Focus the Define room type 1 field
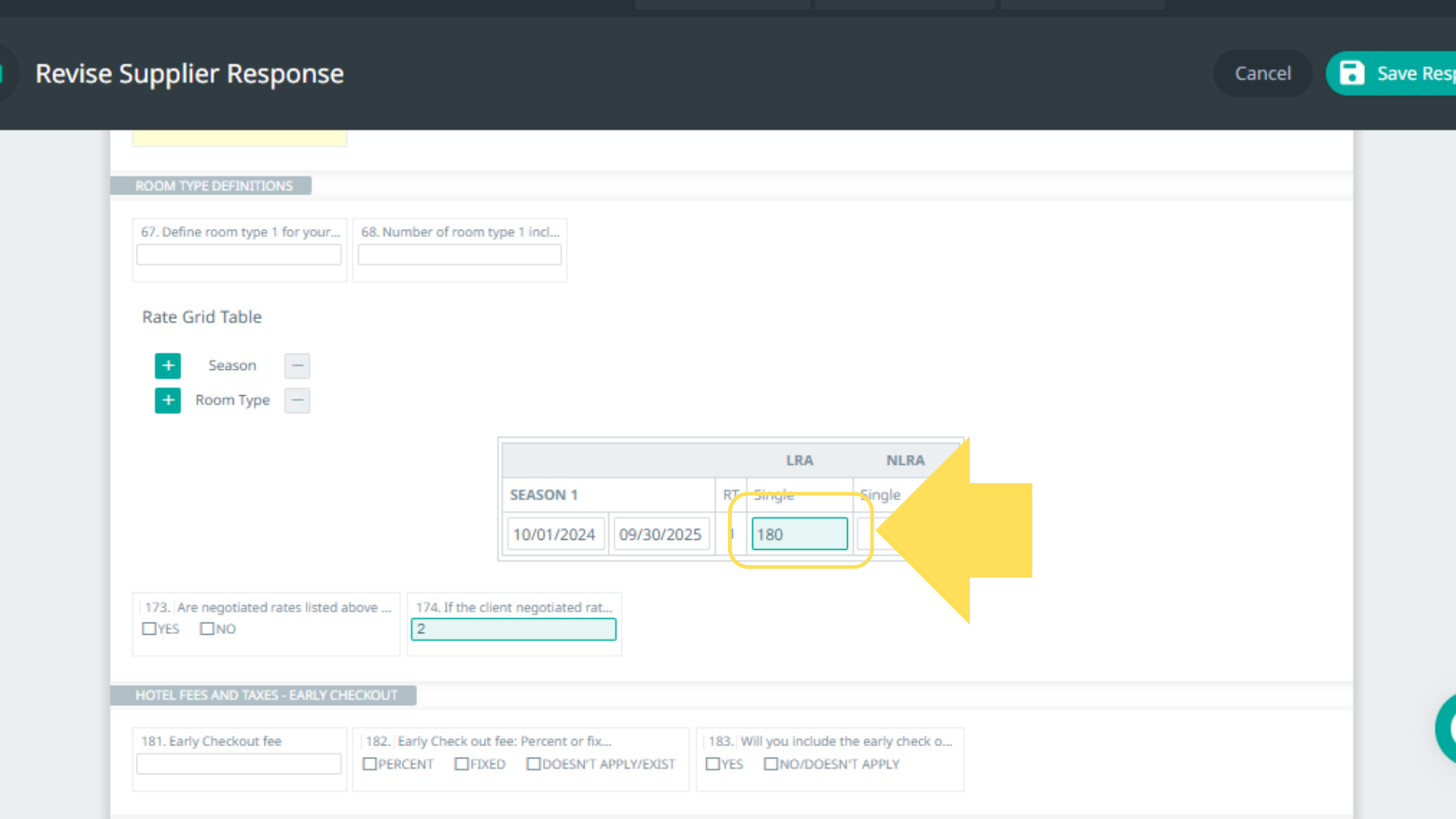Viewport: 1456px width, 819px height. tap(239, 255)
